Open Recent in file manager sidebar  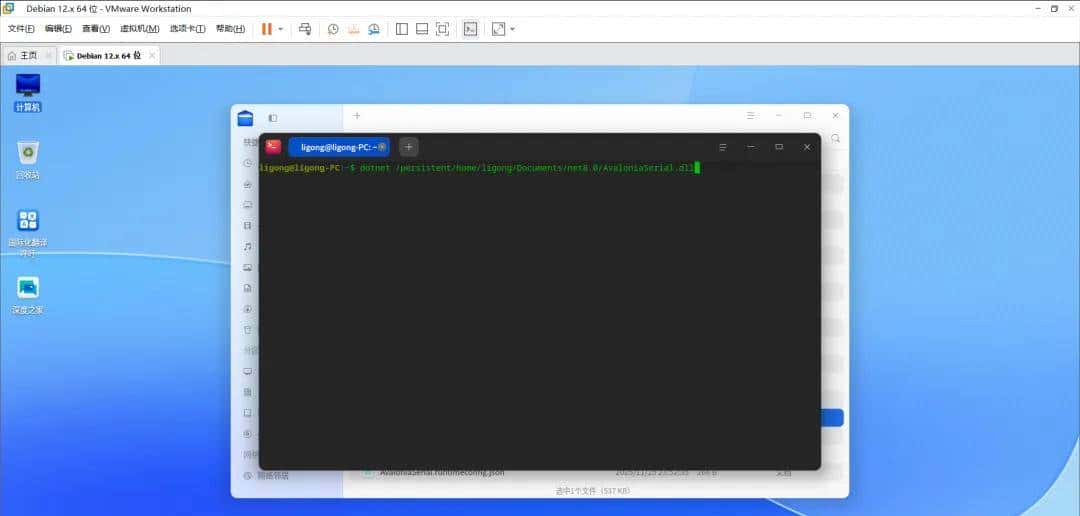[248, 163]
